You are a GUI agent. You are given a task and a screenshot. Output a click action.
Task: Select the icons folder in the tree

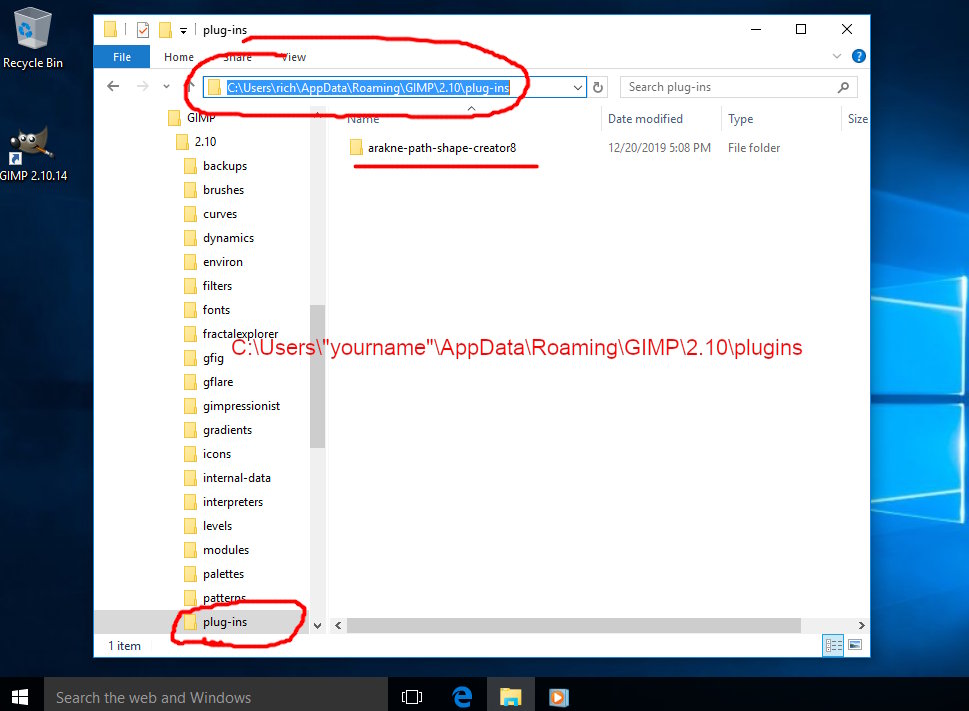208,454
